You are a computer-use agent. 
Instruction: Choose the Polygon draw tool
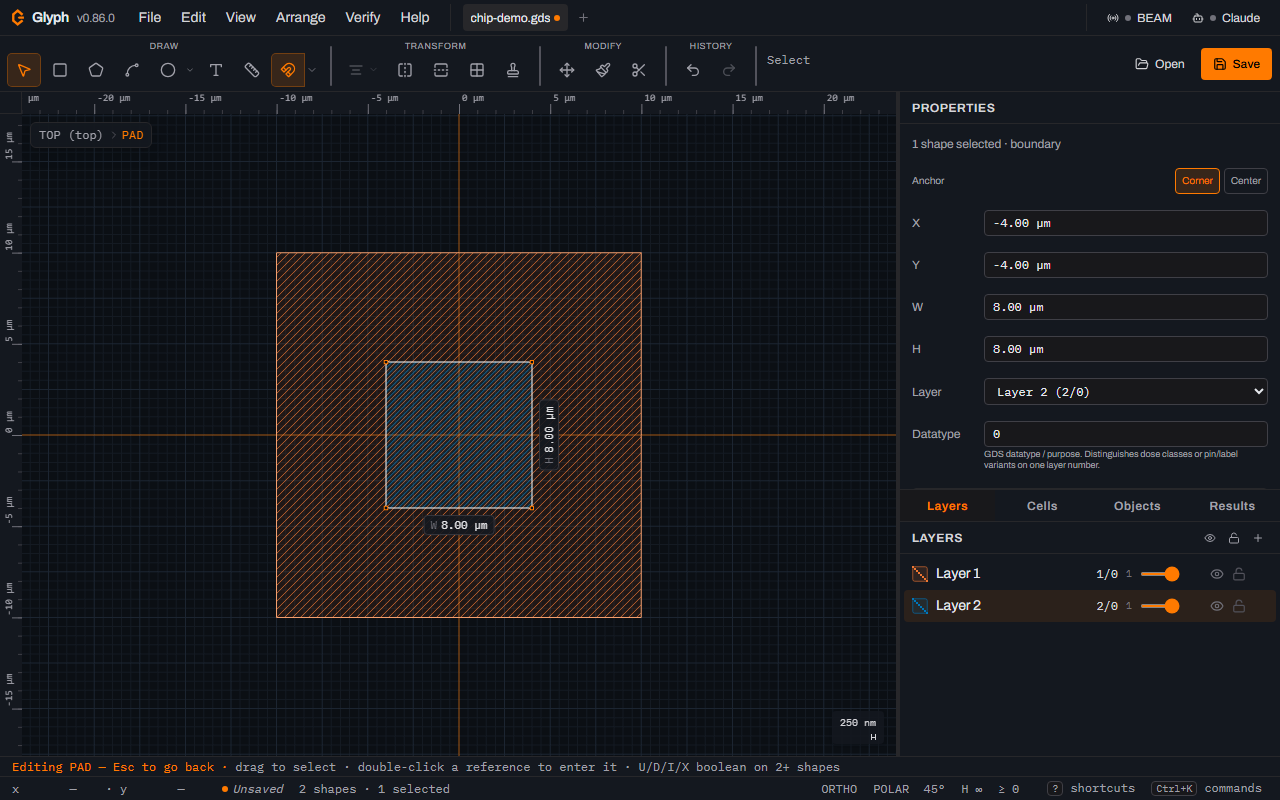click(96, 70)
